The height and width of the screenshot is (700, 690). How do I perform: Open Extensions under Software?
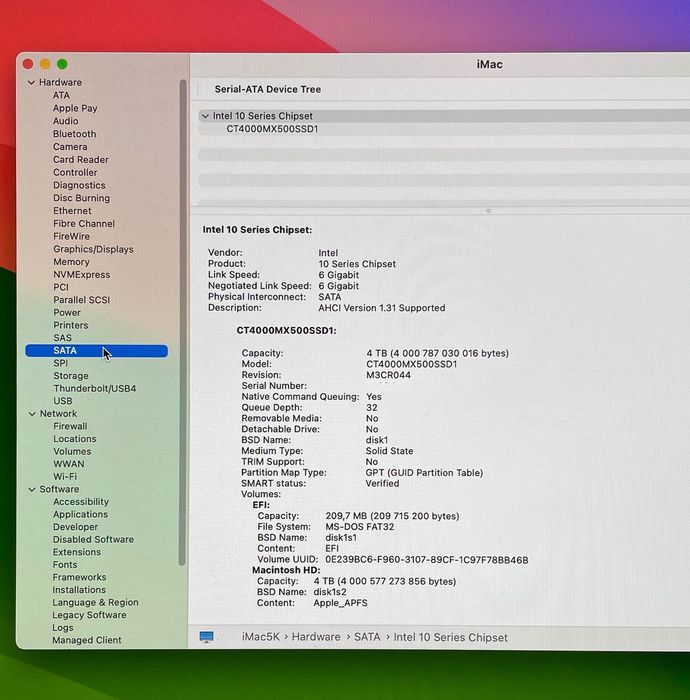click(77, 552)
